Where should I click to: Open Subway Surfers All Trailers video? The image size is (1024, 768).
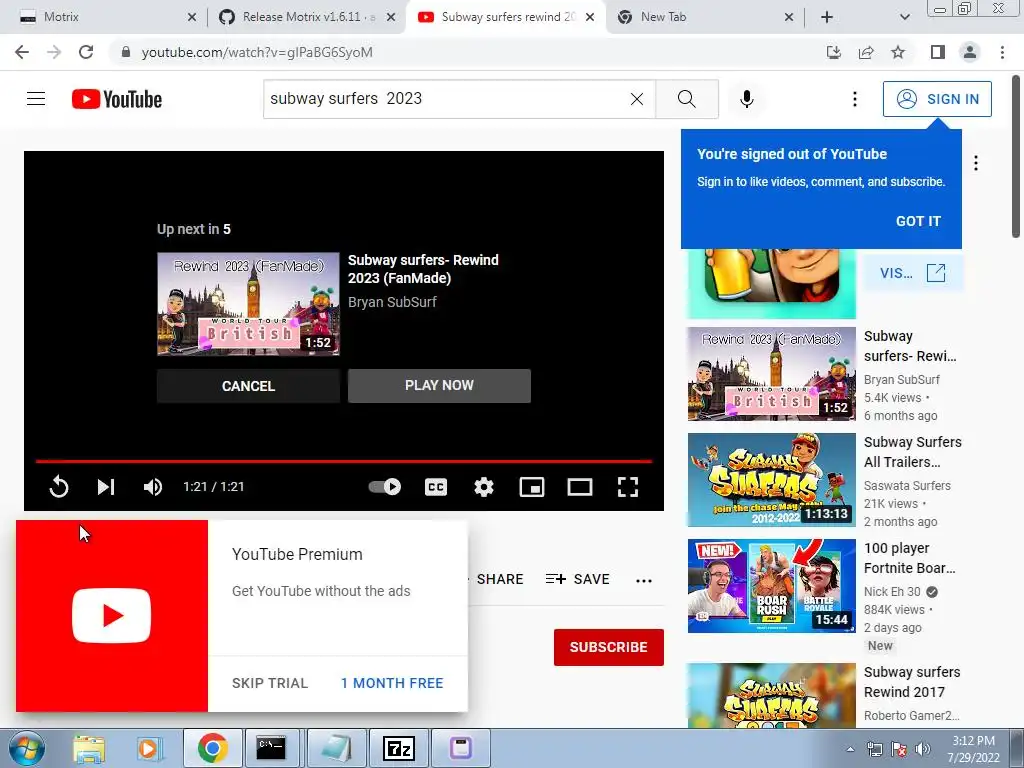click(771, 480)
